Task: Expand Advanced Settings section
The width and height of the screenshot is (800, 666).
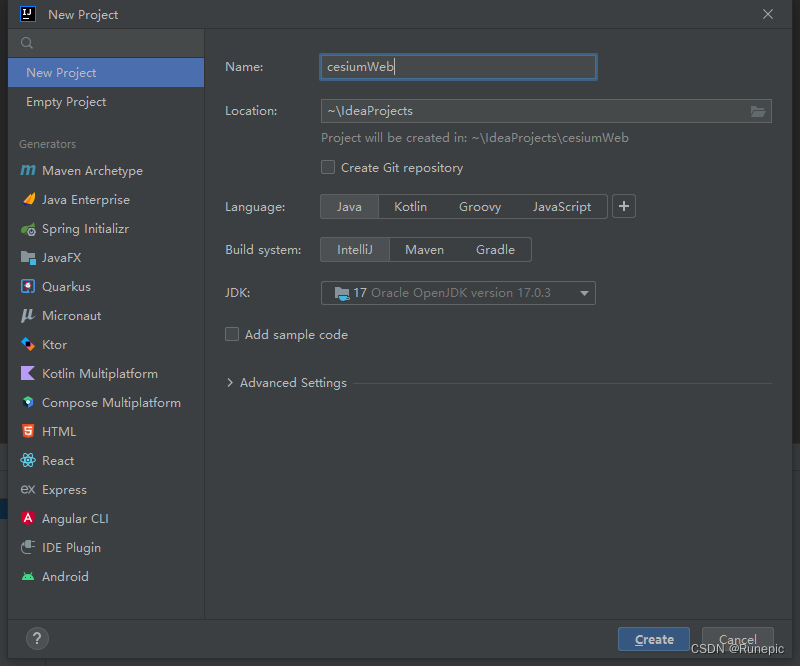Action: pos(230,383)
